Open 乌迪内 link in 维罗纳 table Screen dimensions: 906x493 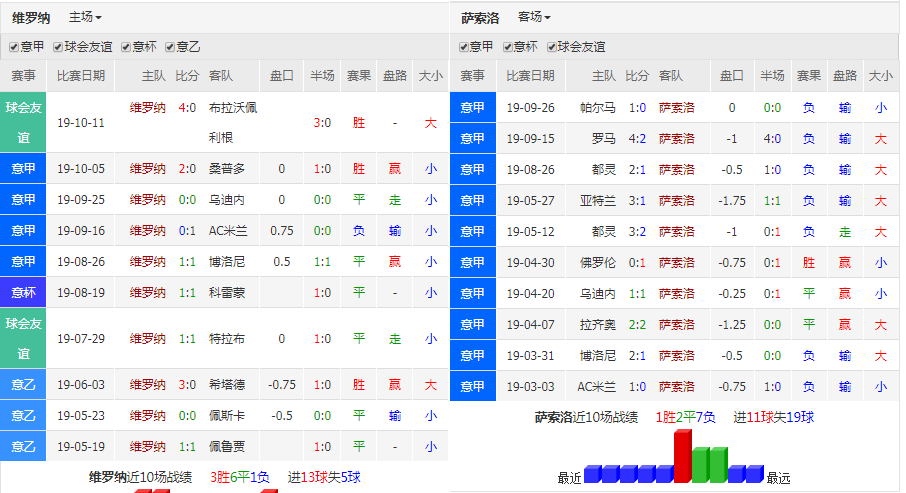coord(226,200)
